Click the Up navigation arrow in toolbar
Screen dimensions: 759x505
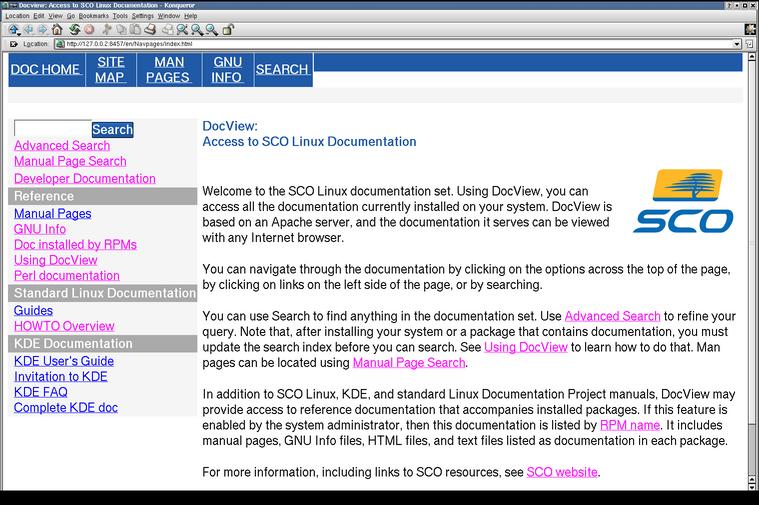(14, 30)
